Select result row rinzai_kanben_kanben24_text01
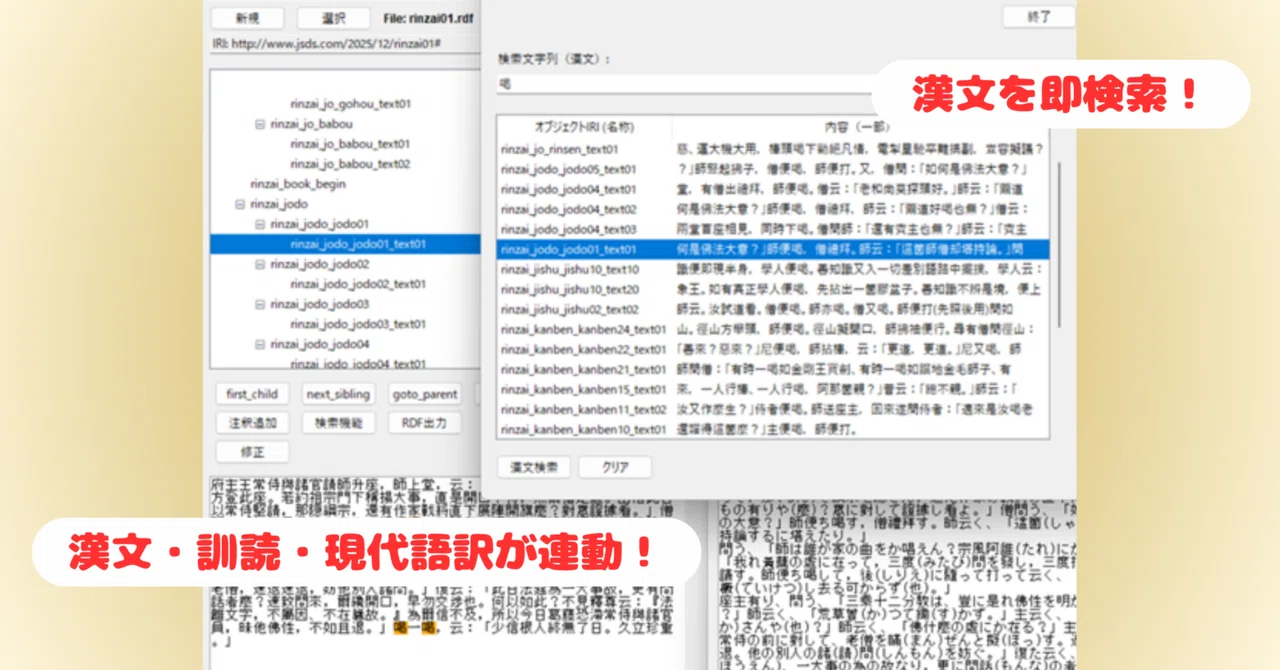Viewport: 1280px width, 670px height. click(772, 329)
